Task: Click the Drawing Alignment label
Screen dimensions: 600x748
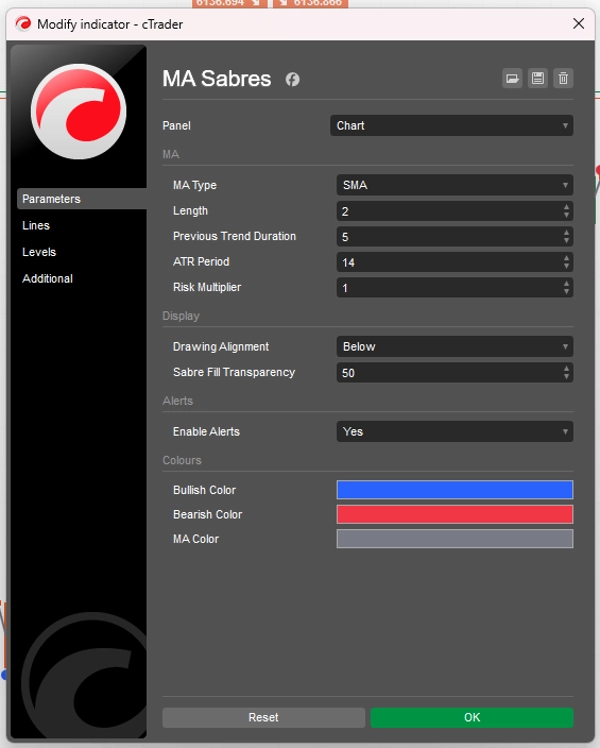Action: coord(221,347)
